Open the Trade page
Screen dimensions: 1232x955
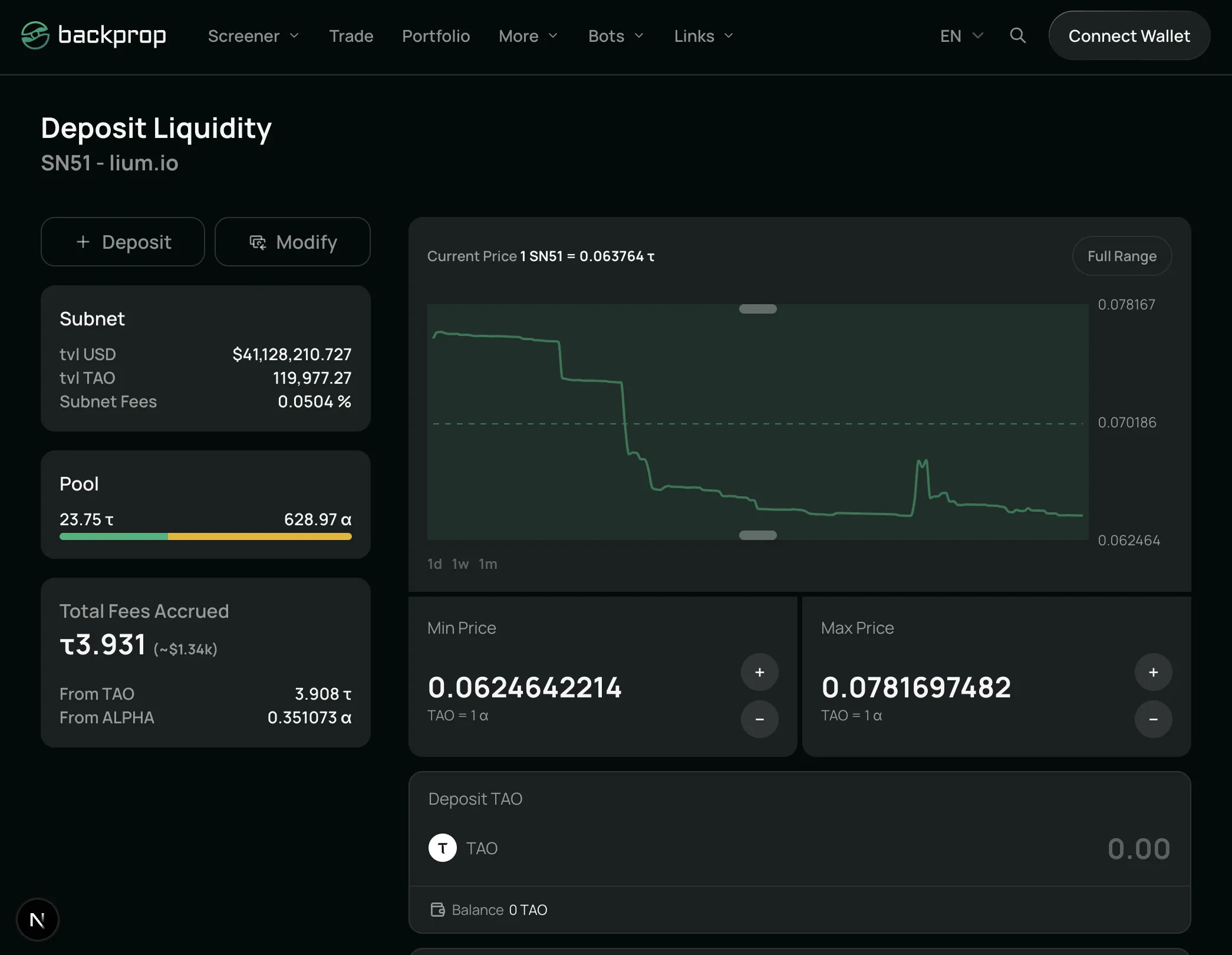tap(351, 36)
